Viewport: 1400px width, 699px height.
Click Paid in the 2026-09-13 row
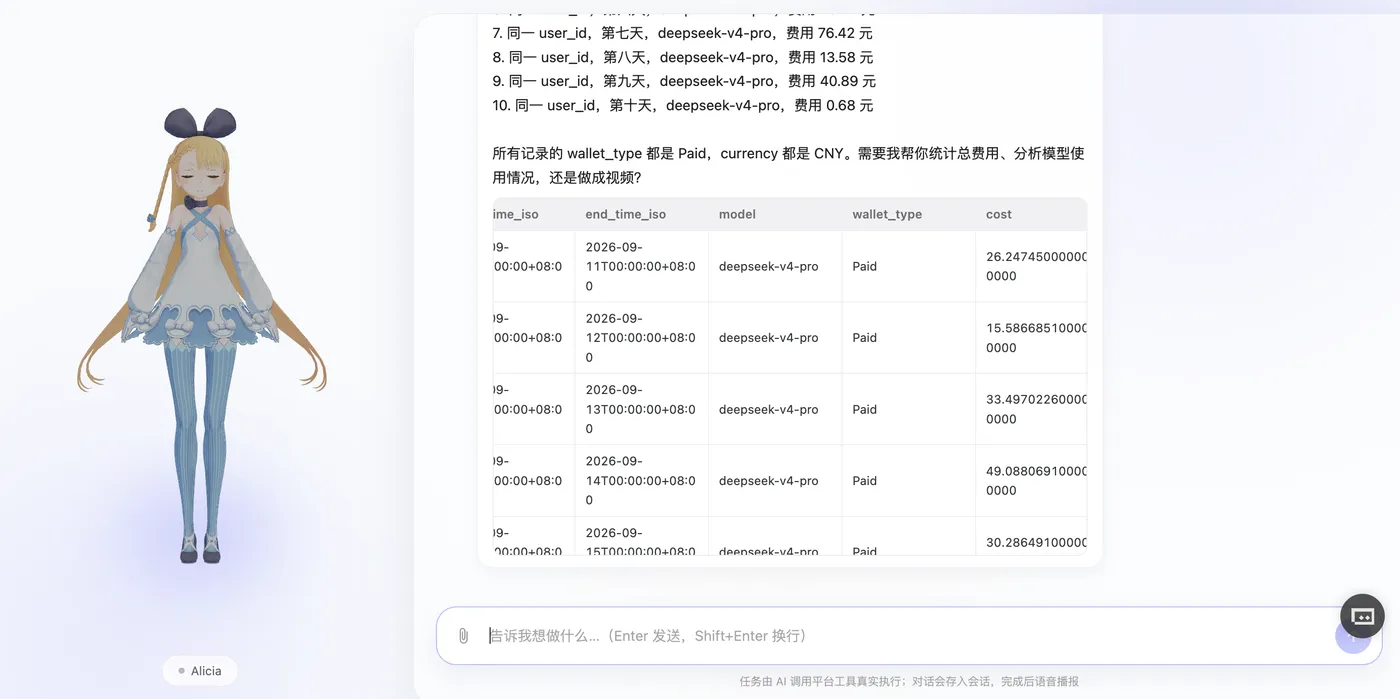(x=864, y=410)
